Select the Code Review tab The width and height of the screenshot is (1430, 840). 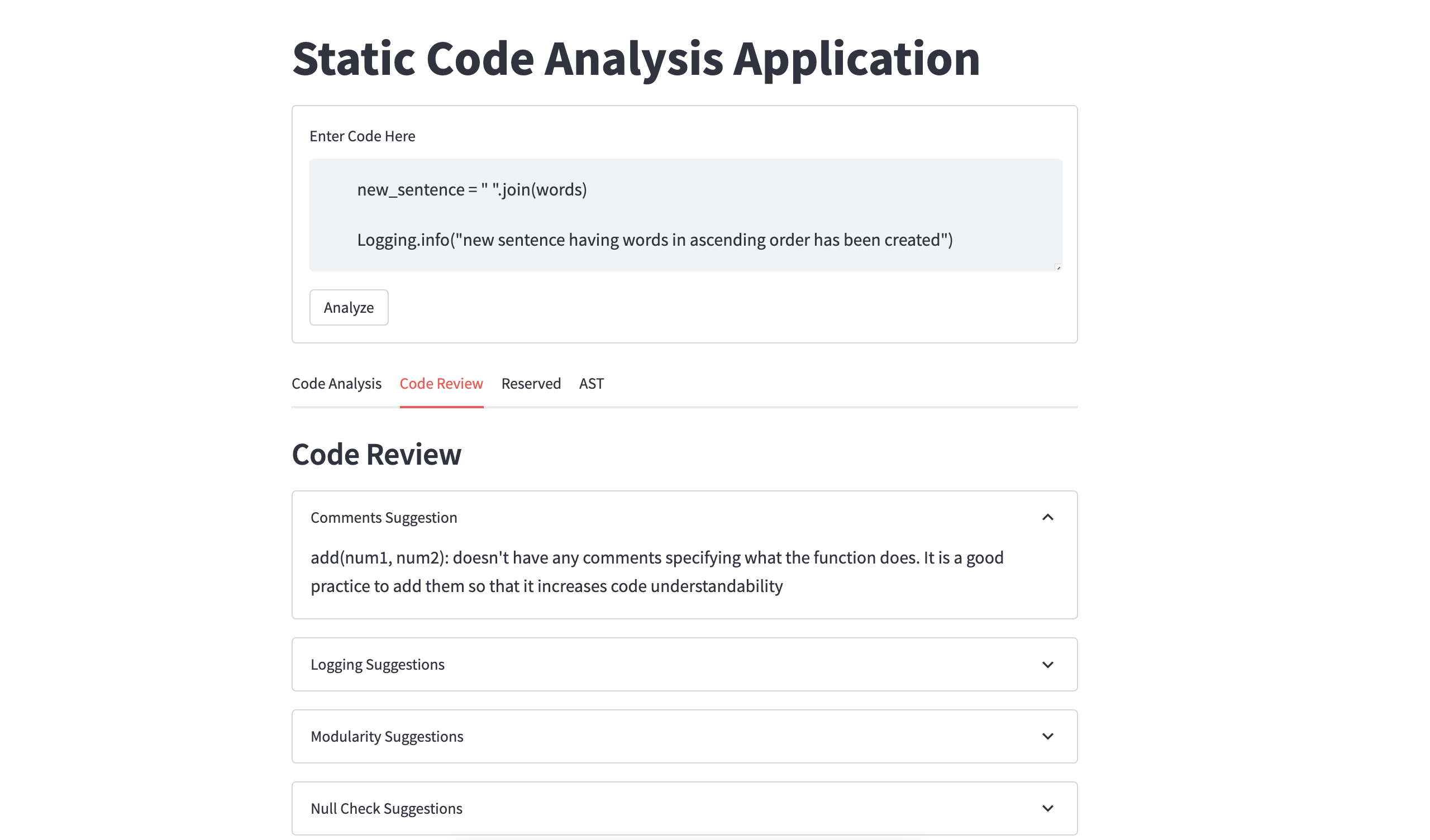click(441, 384)
